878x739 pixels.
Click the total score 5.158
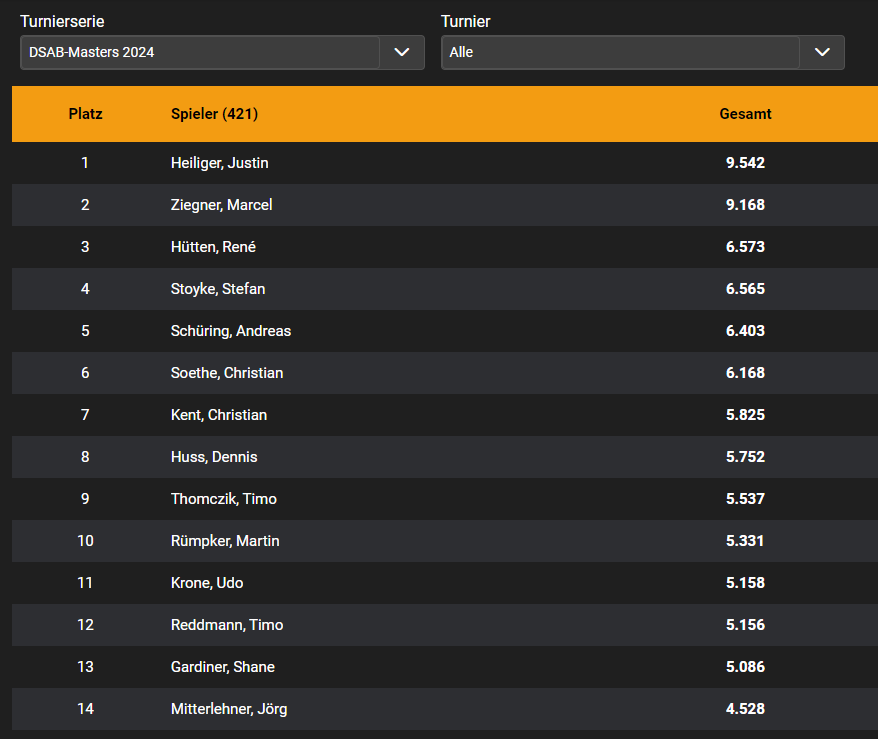(745, 583)
